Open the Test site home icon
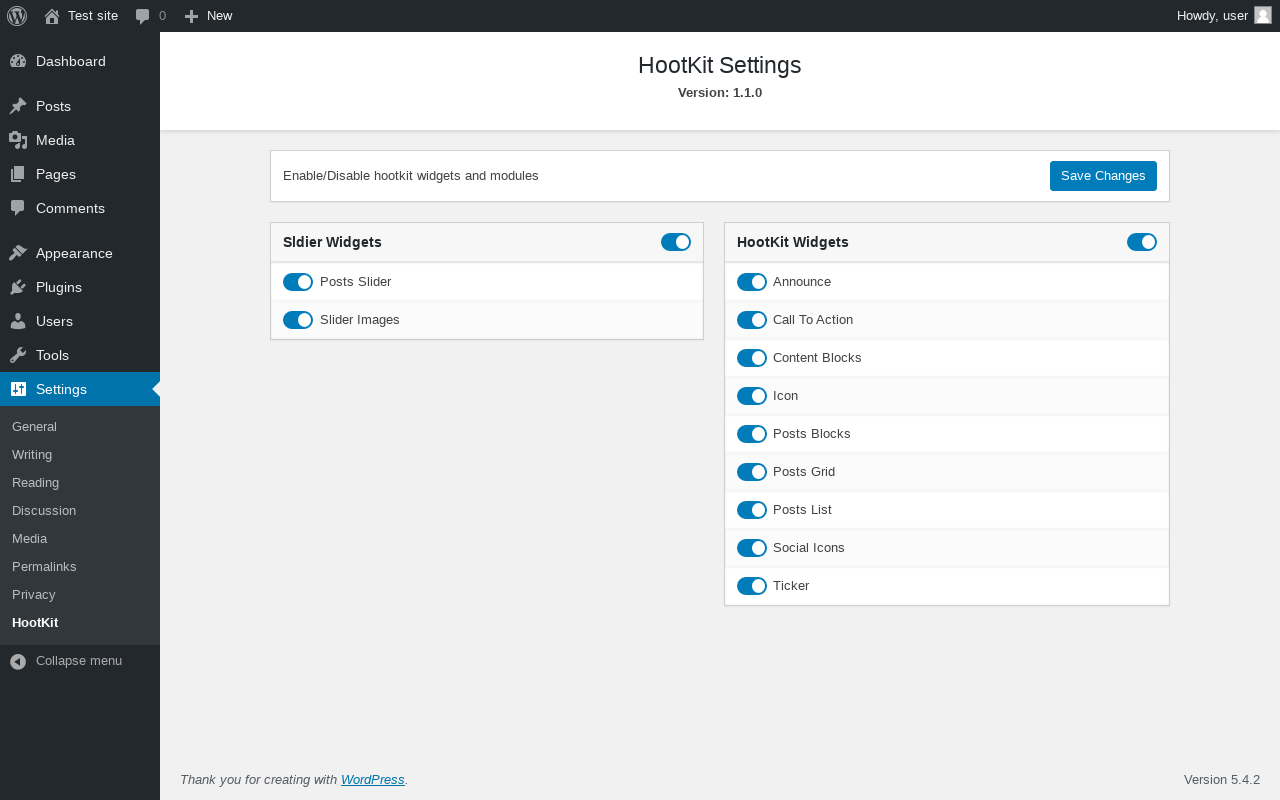Image resolution: width=1280 pixels, height=800 pixels. [x=52, y=16]
